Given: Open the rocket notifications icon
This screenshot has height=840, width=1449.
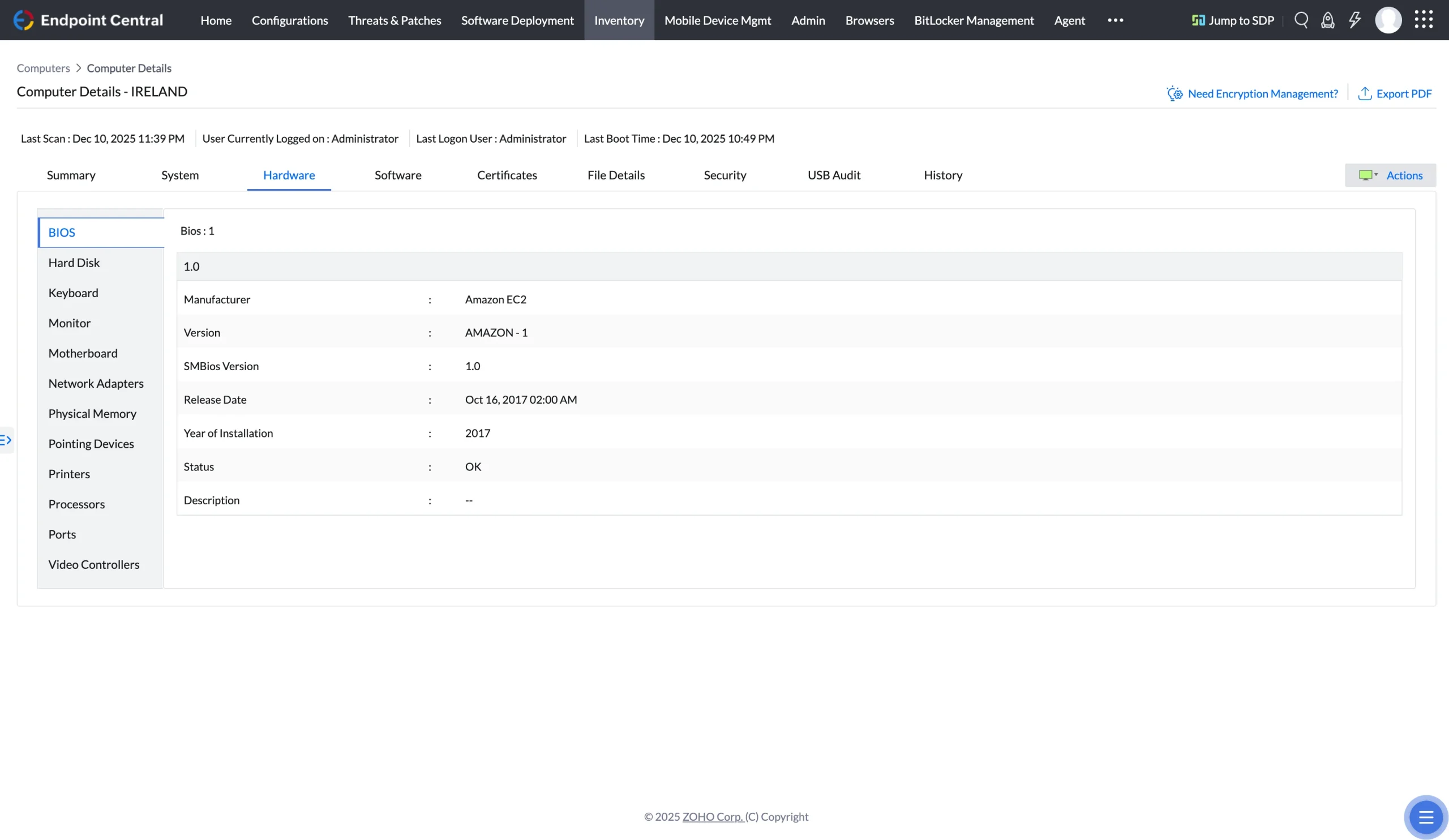Looking at the screenshot, I should click(1328, 20).
